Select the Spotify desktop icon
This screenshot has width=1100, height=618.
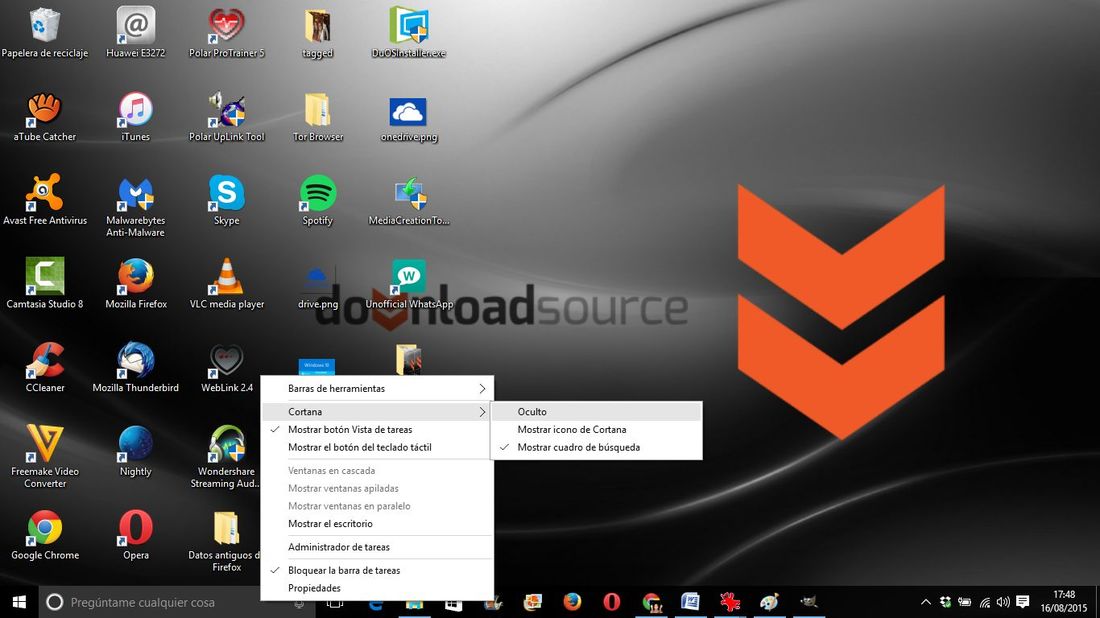(x=318, y=200)
